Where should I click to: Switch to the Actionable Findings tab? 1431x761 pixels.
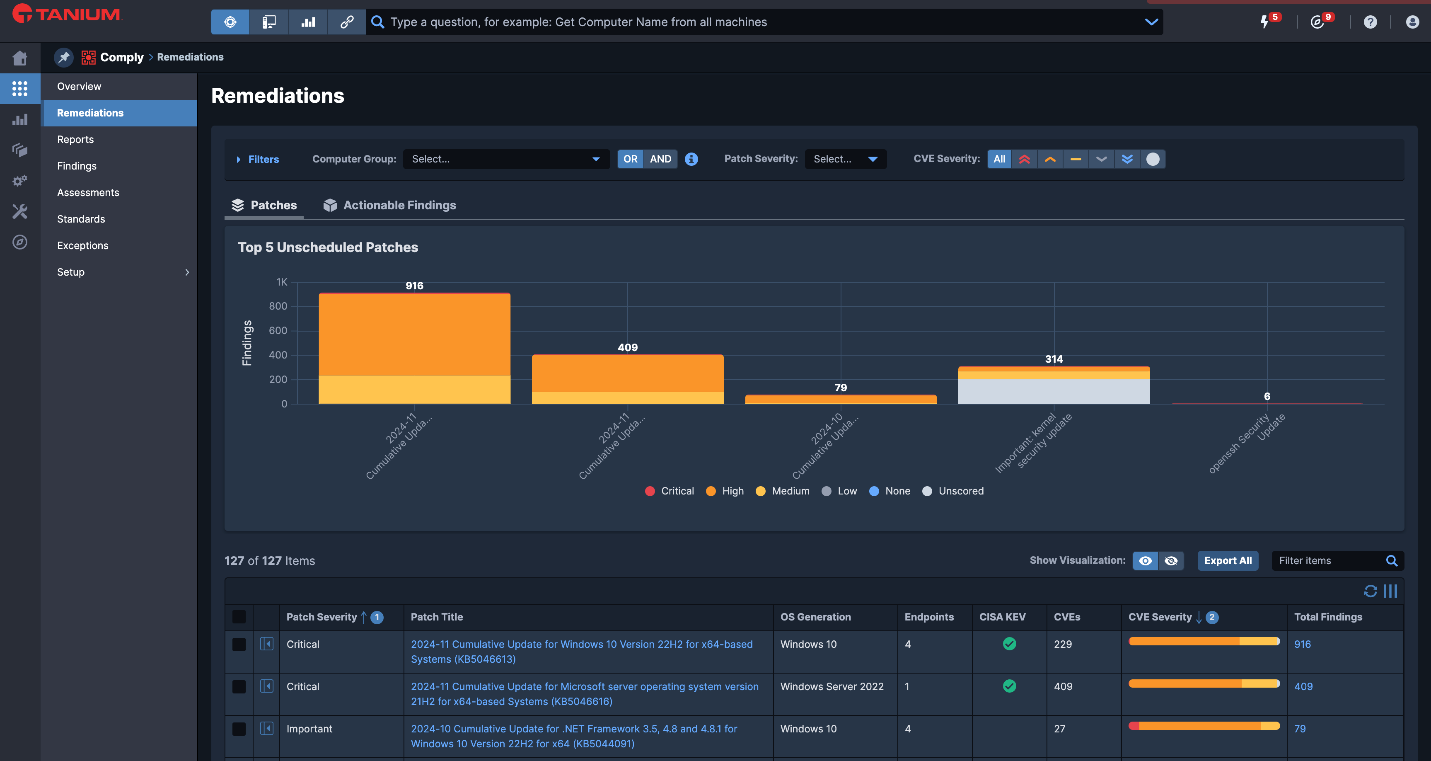point(390,205)
